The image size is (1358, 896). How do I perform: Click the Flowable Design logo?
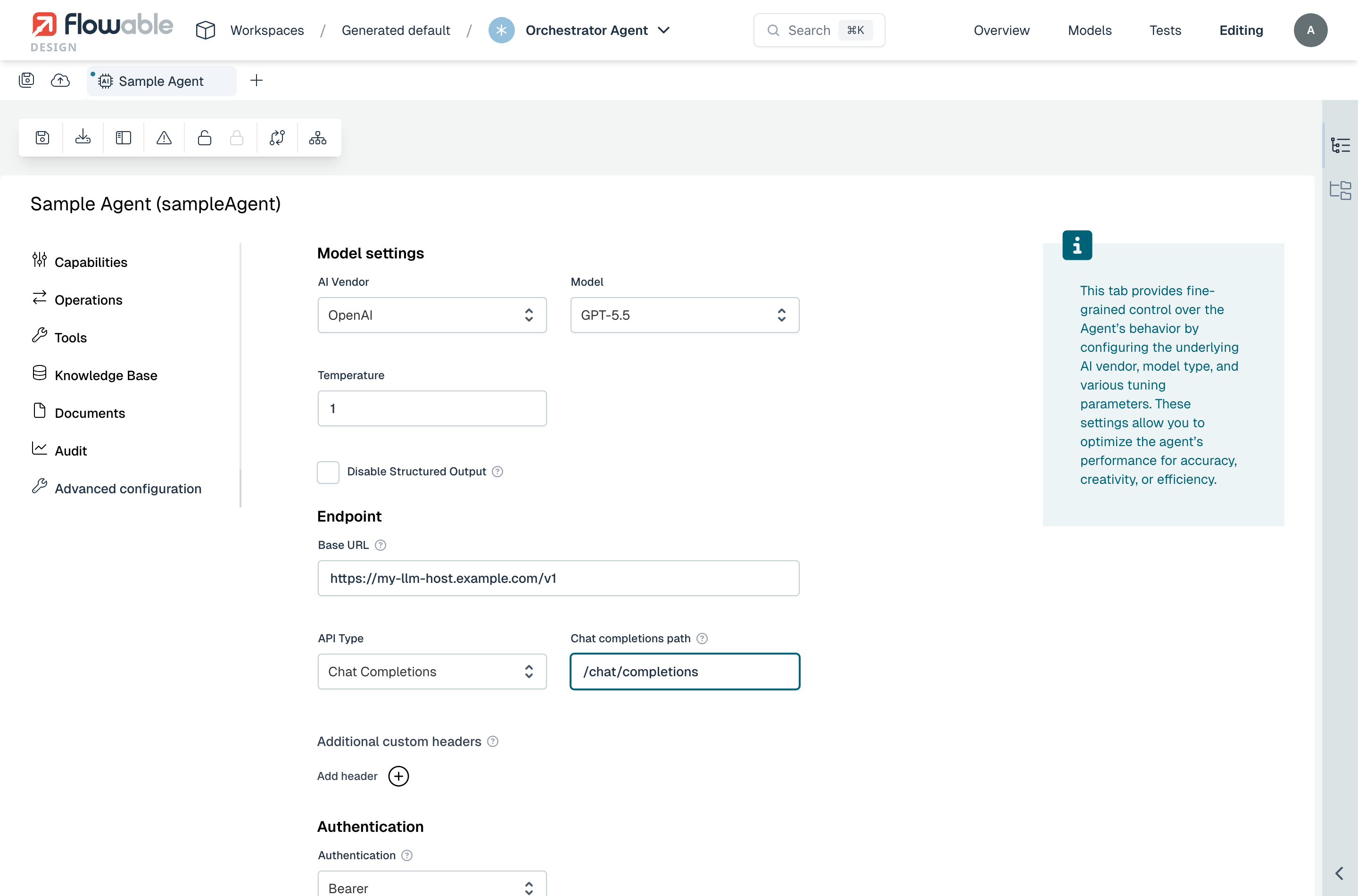[101, 32]
